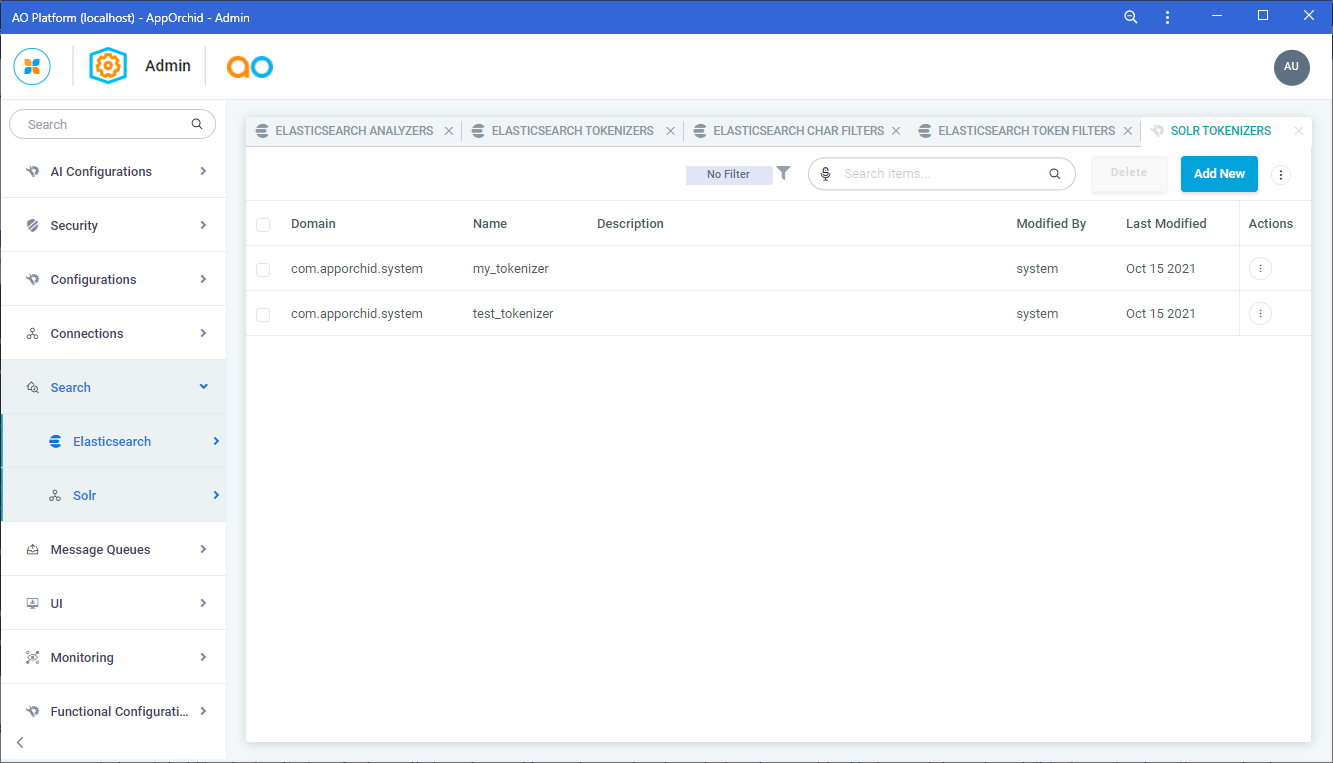The image size is (1333, 763).
Task: Click the microphone voice search icon
Action: click(826, 174)
